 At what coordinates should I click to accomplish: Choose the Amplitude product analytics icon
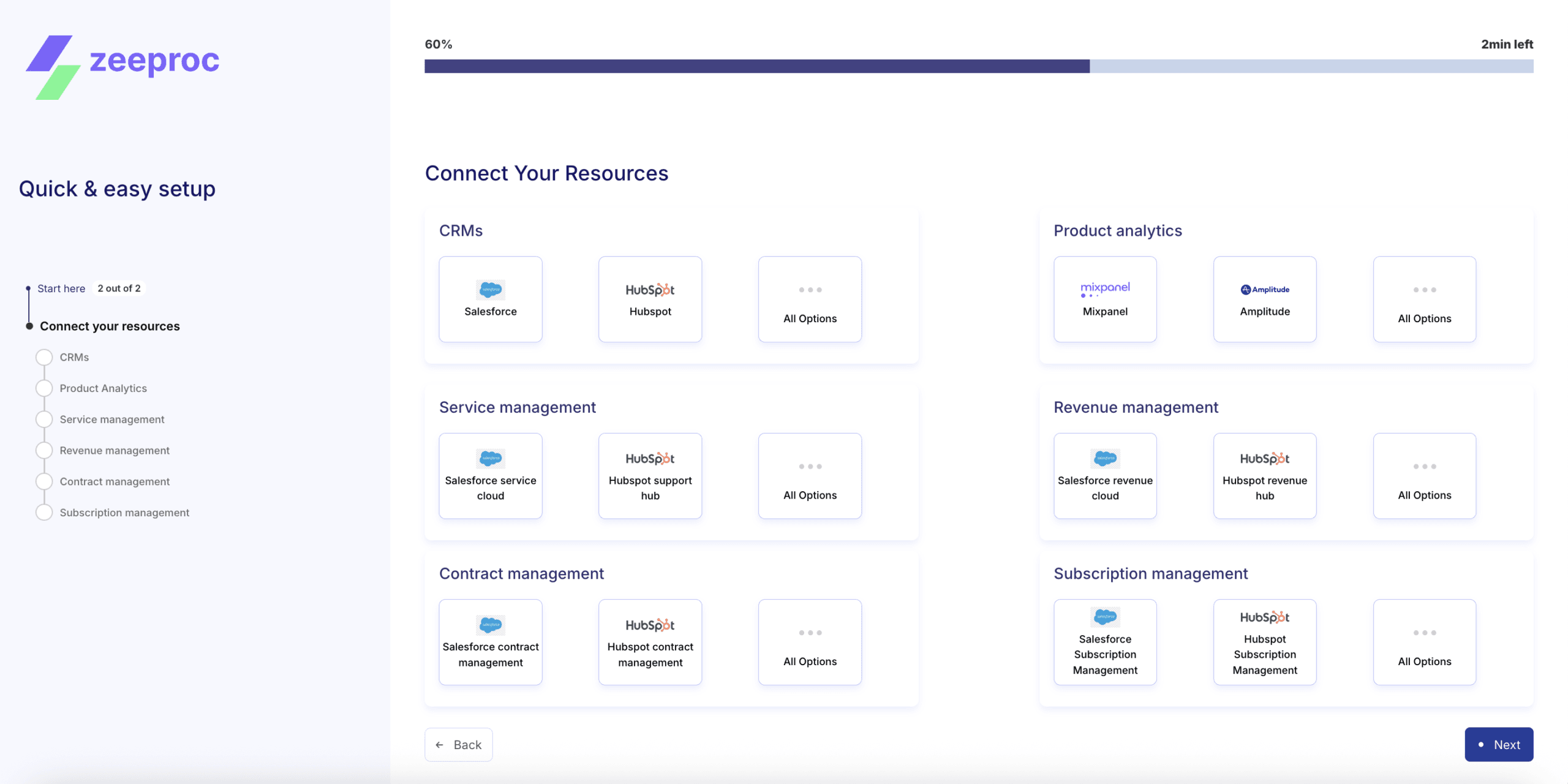(x=1264, y=299)
